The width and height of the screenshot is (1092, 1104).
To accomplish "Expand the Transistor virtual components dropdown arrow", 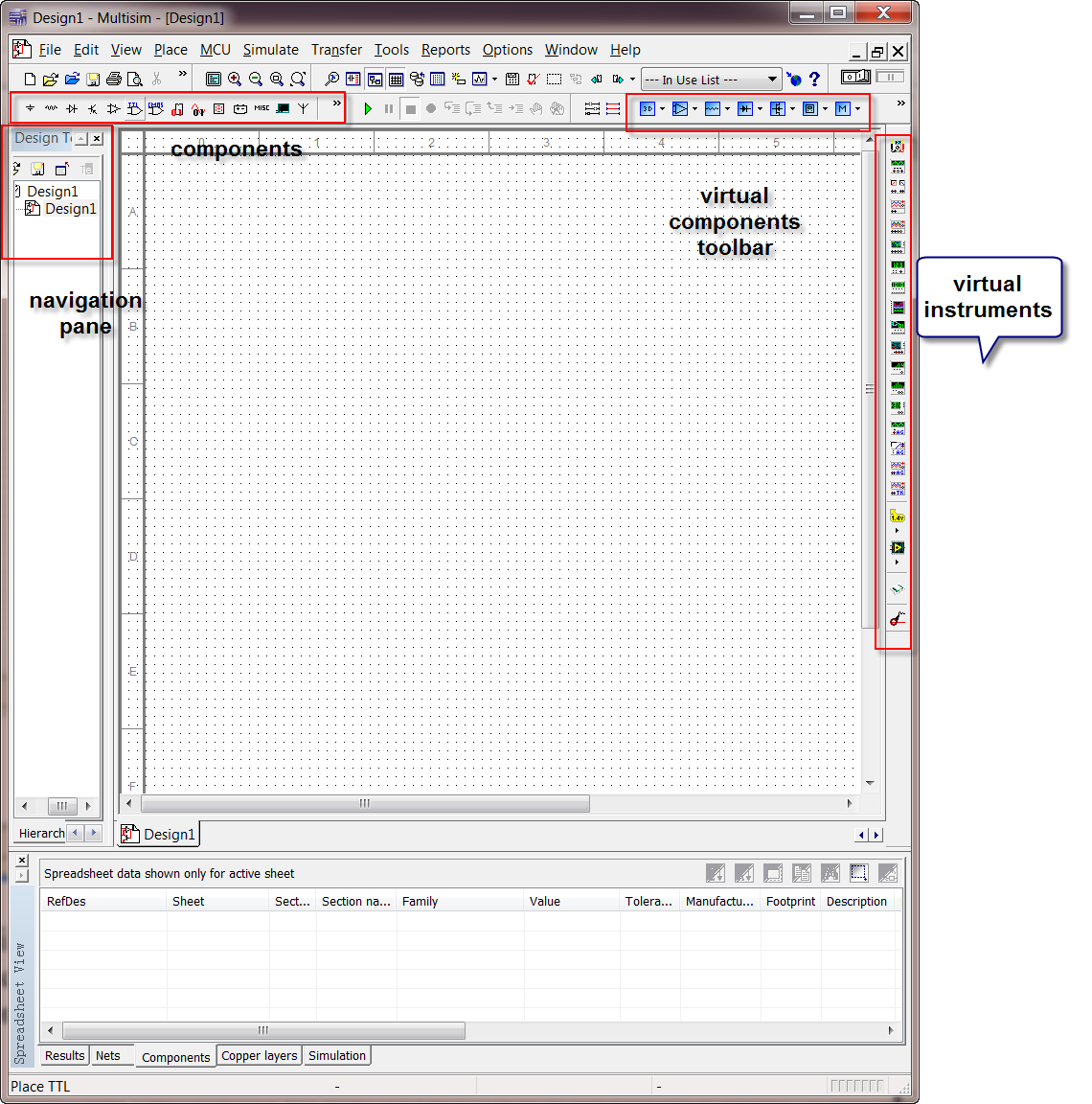I will click(792, 108).
